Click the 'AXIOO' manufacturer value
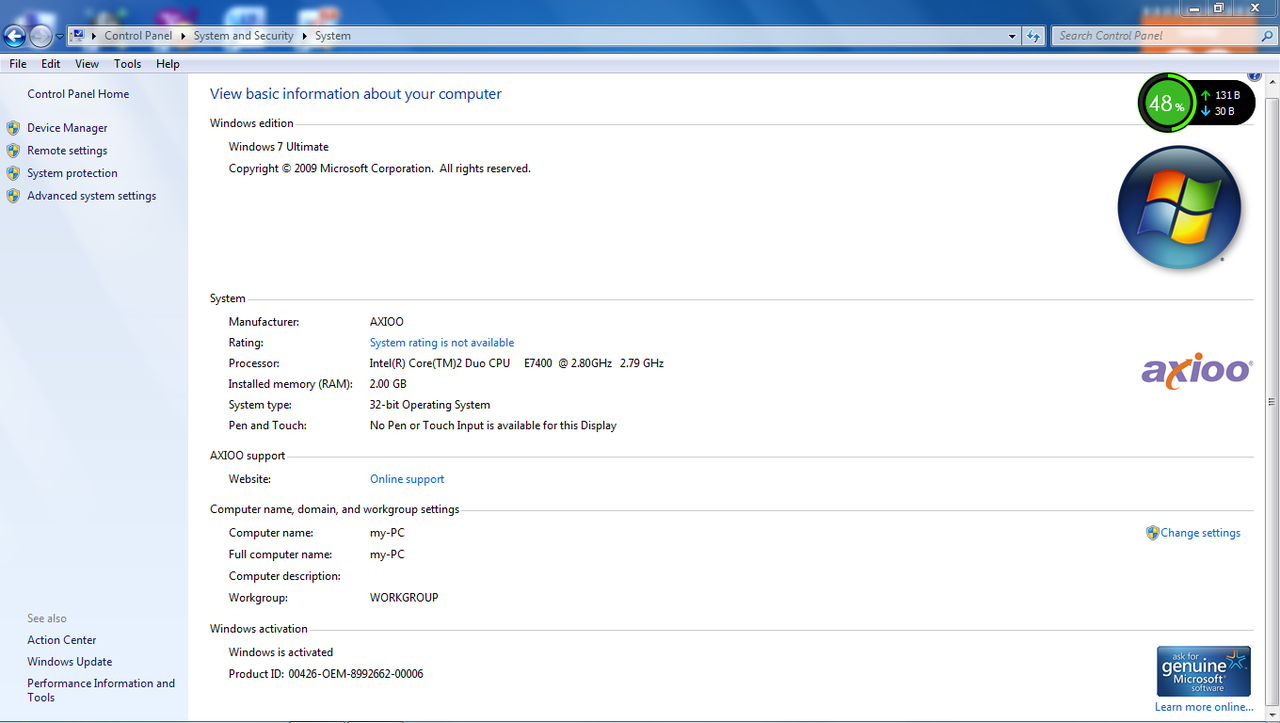The width and height of the screenshot is (1280, 723). [x=387, y=322]
